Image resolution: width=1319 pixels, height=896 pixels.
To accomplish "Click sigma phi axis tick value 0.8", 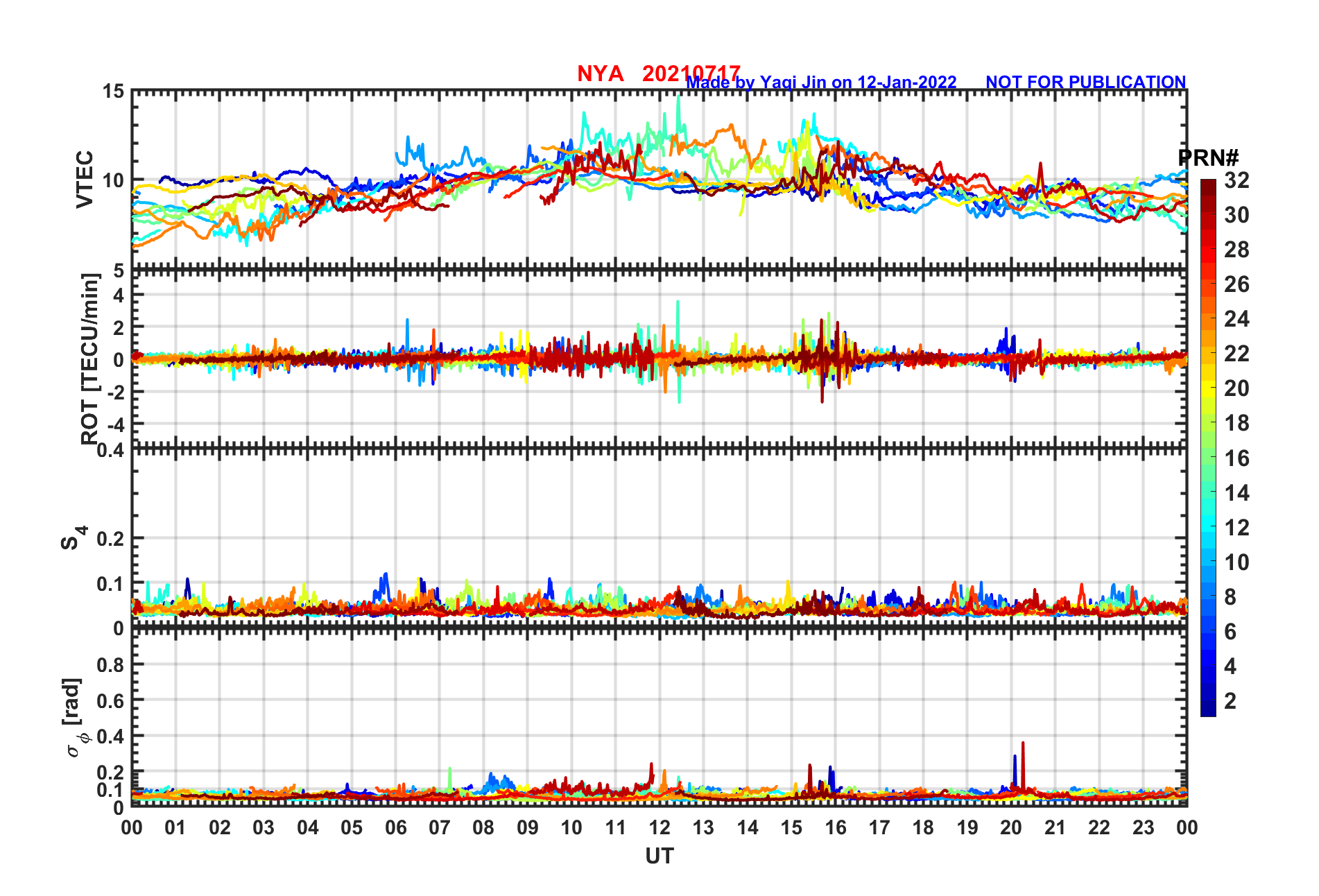I will click(x=111, y=665).
